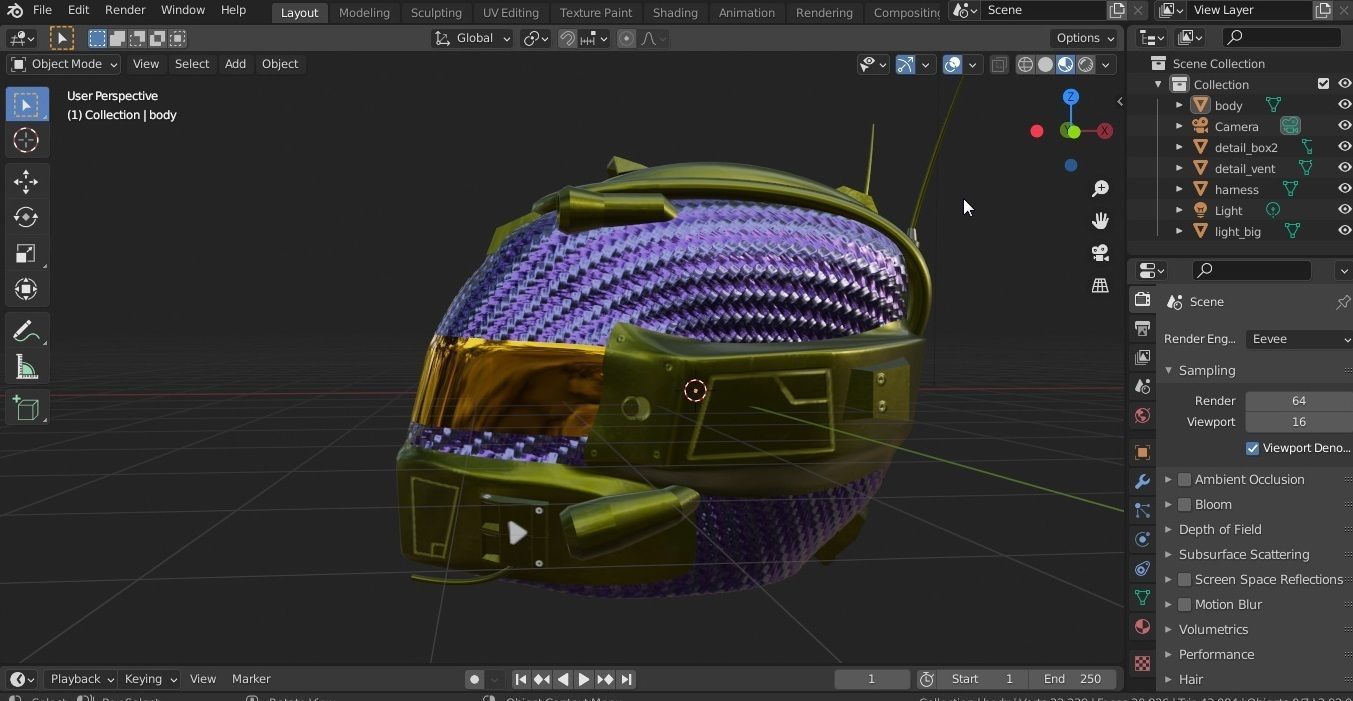The height and width of the screenshot is (701, 1353).
Task: Open the Texture properties tab
Action: [1142, 663]
